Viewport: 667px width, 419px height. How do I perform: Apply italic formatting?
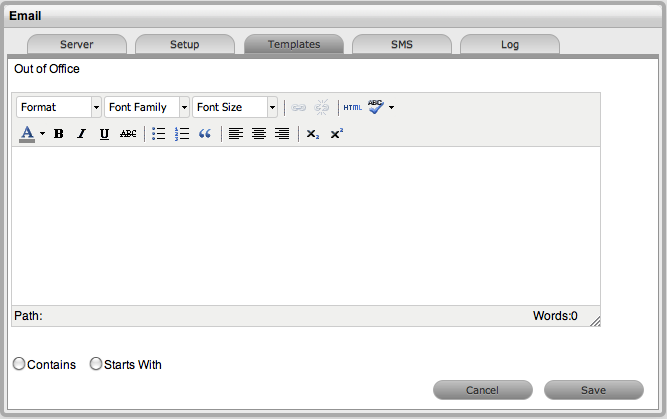[81, 133]
